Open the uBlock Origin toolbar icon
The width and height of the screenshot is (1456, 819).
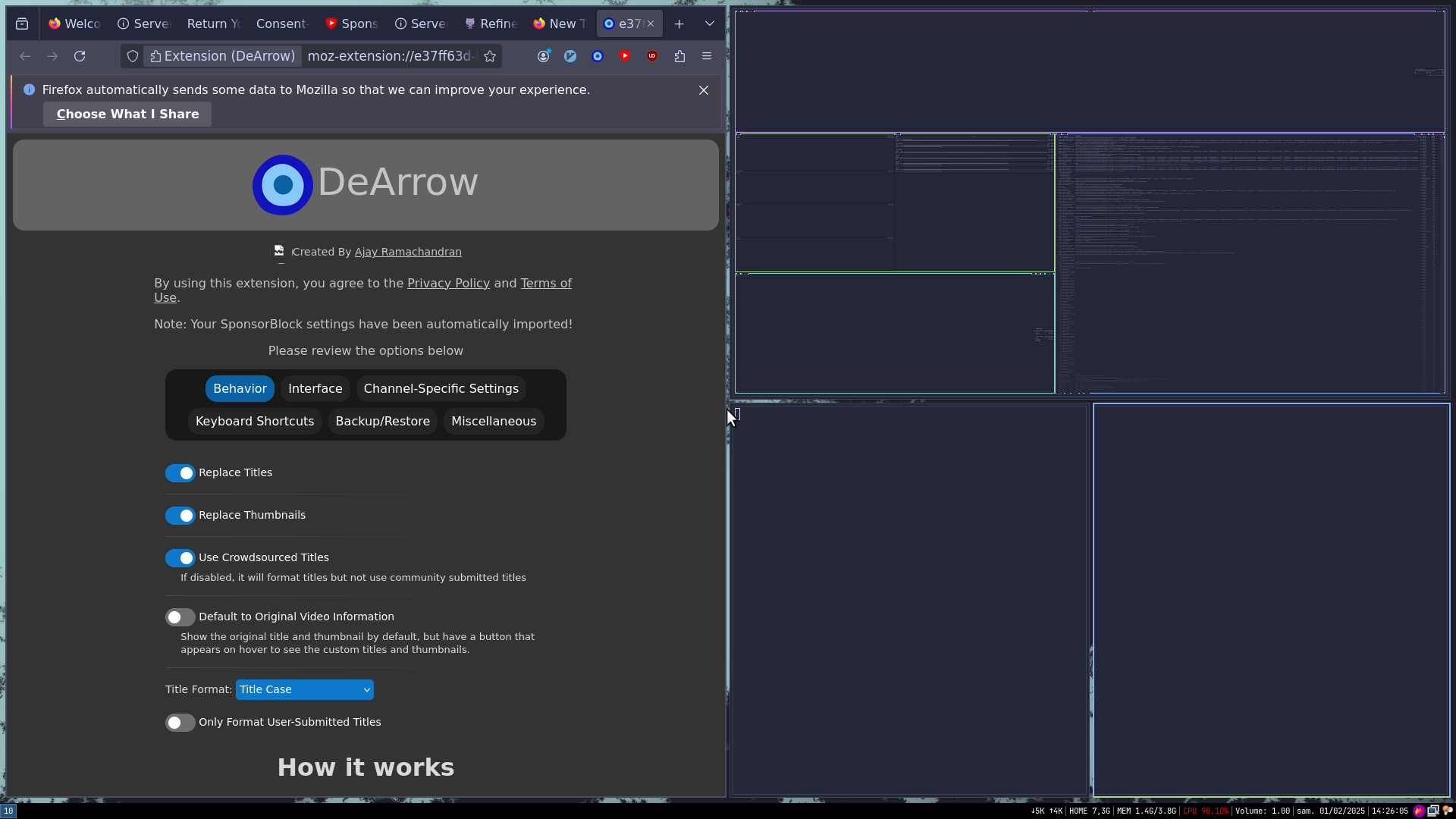click(652, 56)
